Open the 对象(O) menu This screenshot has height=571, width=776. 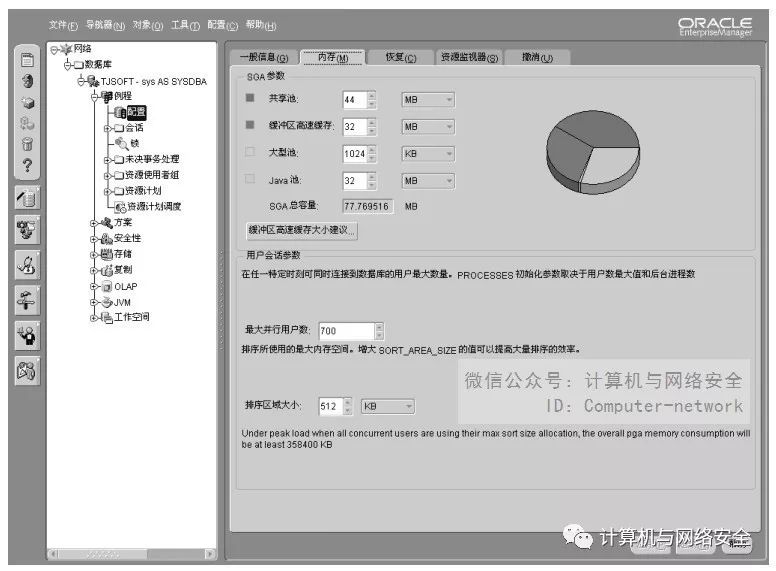coord(147,25)
